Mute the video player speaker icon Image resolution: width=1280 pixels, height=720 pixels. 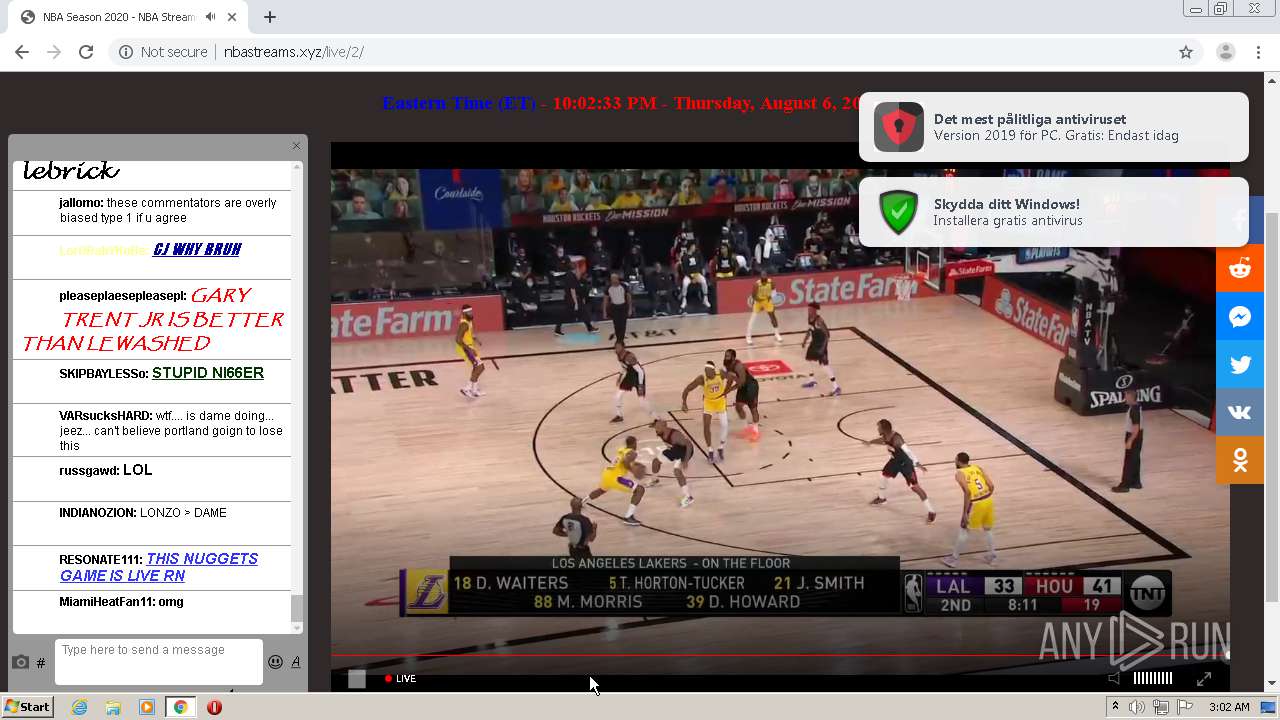(1114, 679)
